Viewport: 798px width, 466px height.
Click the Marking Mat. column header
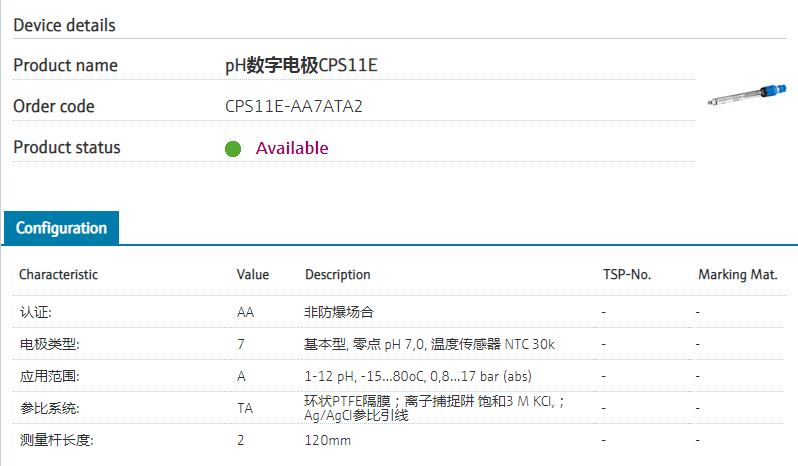pyautogui.click(x=737, y=274)
